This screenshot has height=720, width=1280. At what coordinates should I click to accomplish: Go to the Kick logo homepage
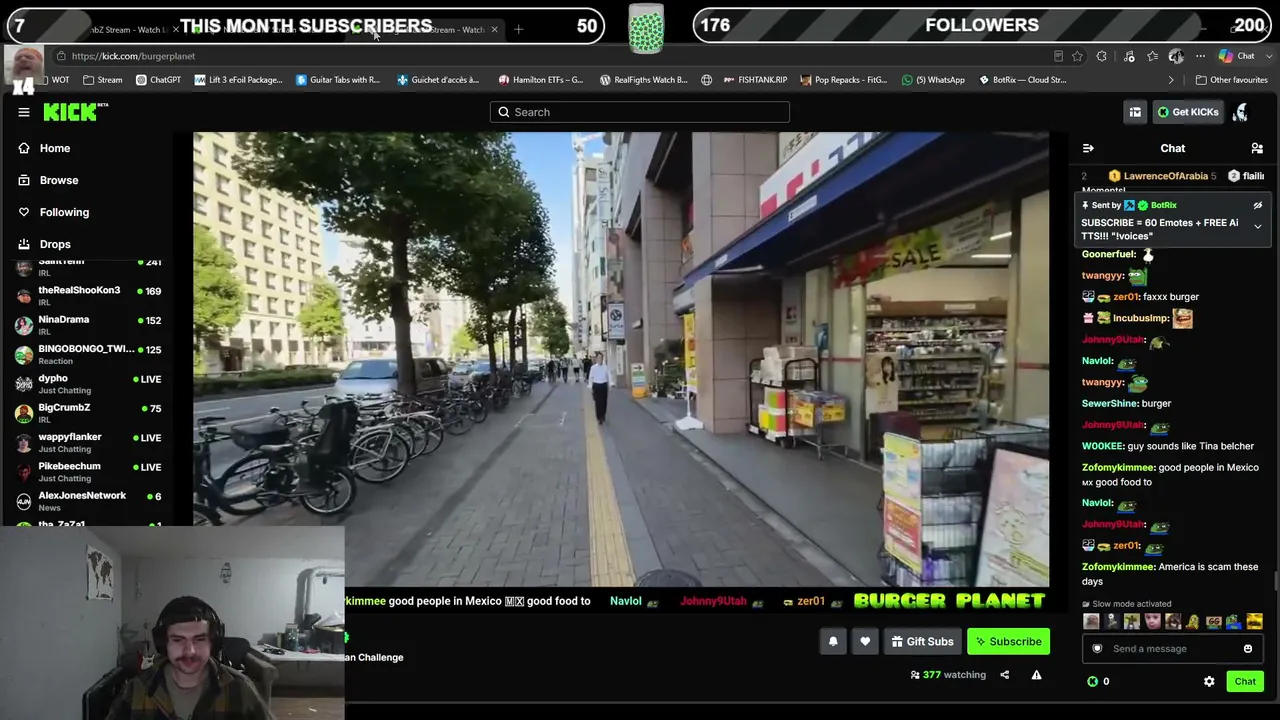pos(75,112)
